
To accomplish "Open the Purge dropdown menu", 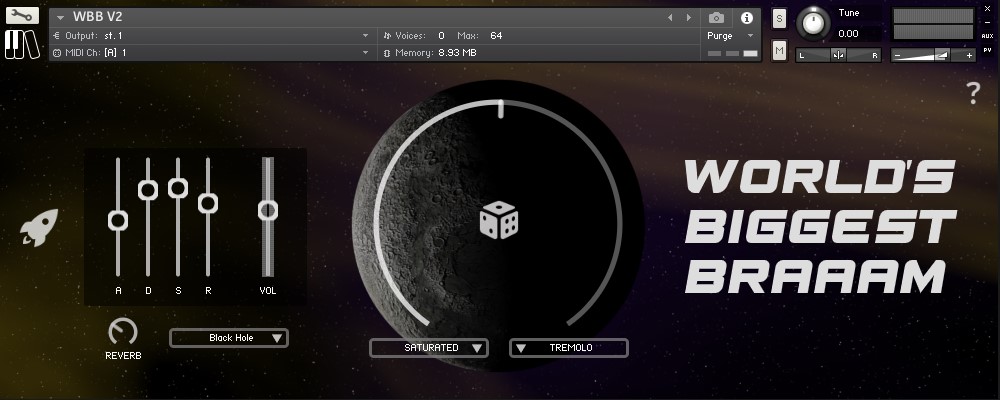I will (730, 36).
